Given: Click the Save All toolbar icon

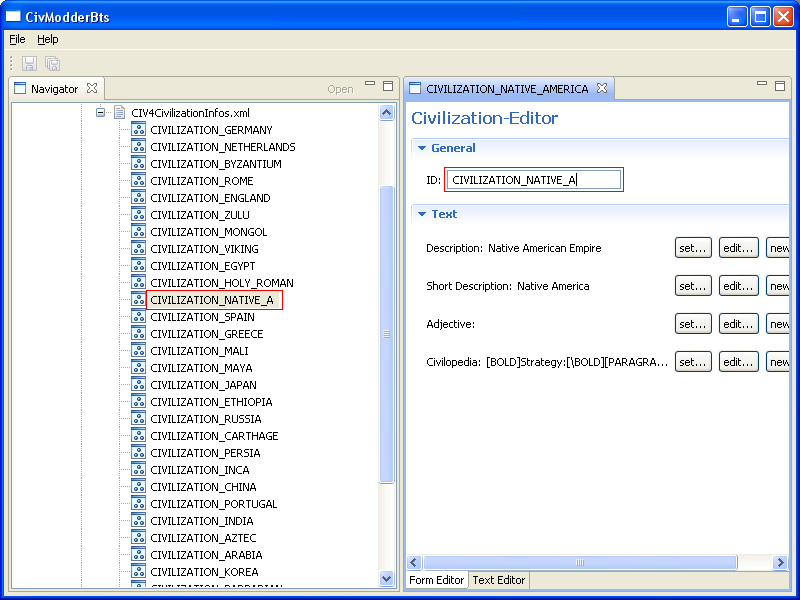Looking at the screenshot, I should coord(53,63).
